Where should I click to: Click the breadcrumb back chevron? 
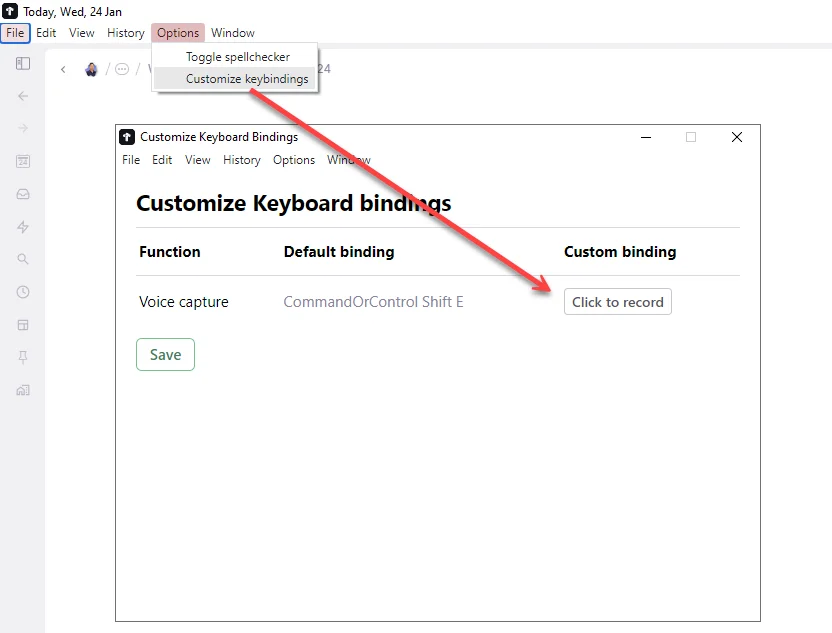tap(63, 70)
